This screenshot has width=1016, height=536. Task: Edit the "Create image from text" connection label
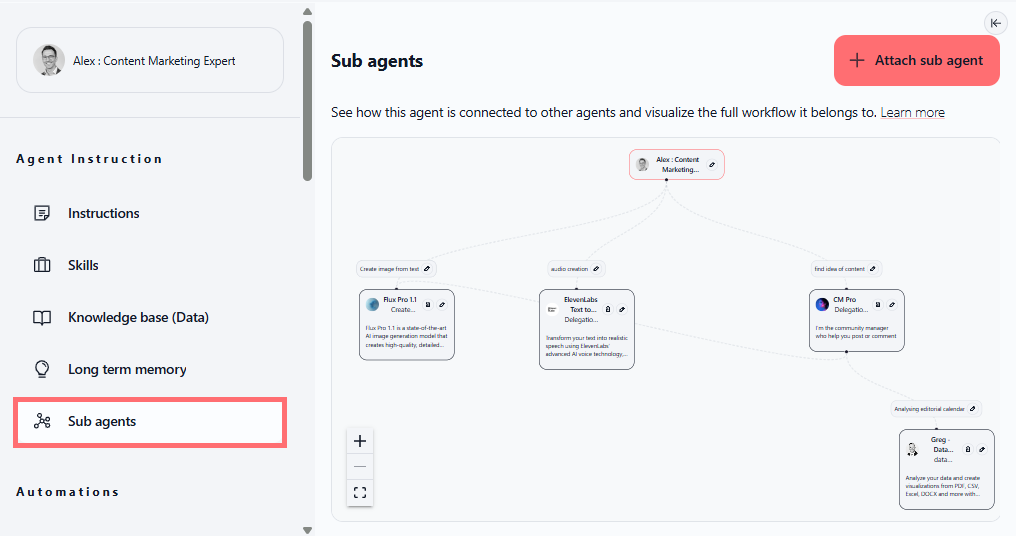[427, 268]
